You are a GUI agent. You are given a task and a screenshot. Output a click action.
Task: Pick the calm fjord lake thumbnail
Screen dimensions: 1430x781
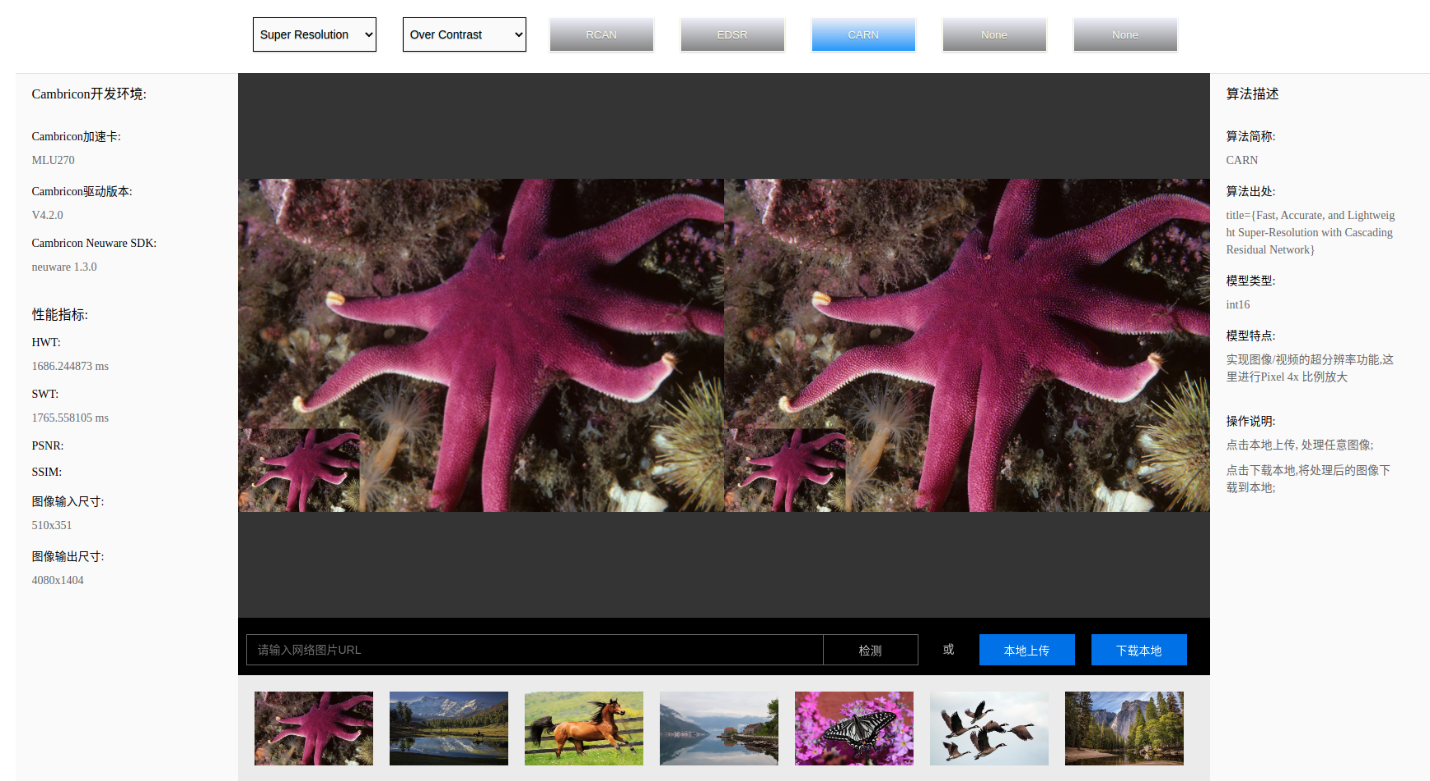tap(718, 728)
